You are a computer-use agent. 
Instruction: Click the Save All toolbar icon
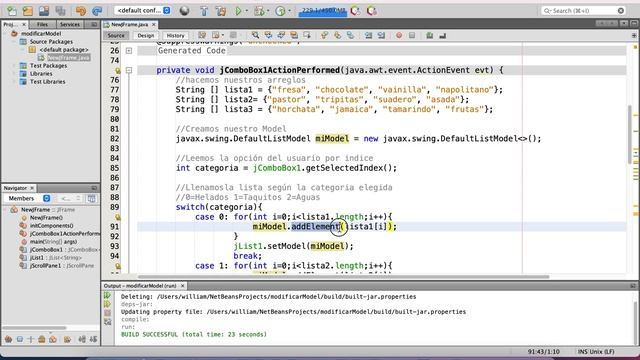click(60, 11)
